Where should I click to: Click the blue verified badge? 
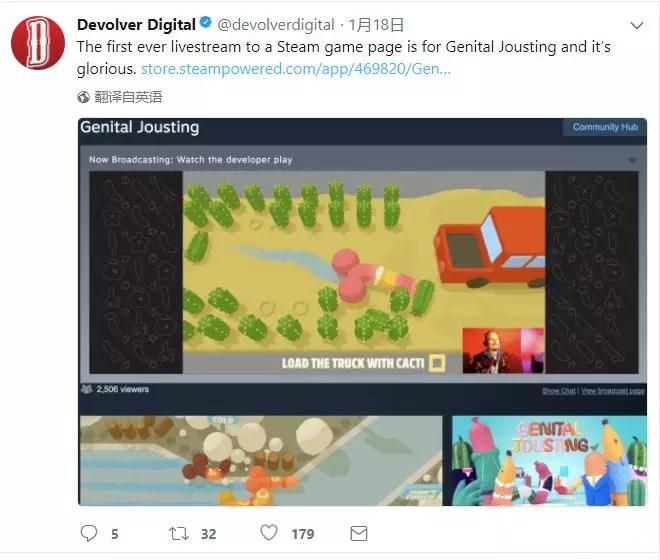click(x=205, y=23)
